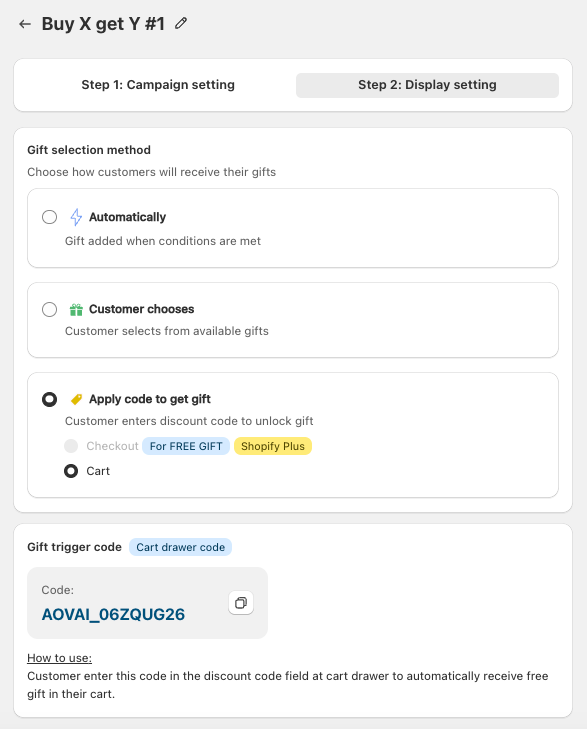Click the Buy X get Y #1 title
This screenshot has width=587, height=729.
tap(103, 24)
